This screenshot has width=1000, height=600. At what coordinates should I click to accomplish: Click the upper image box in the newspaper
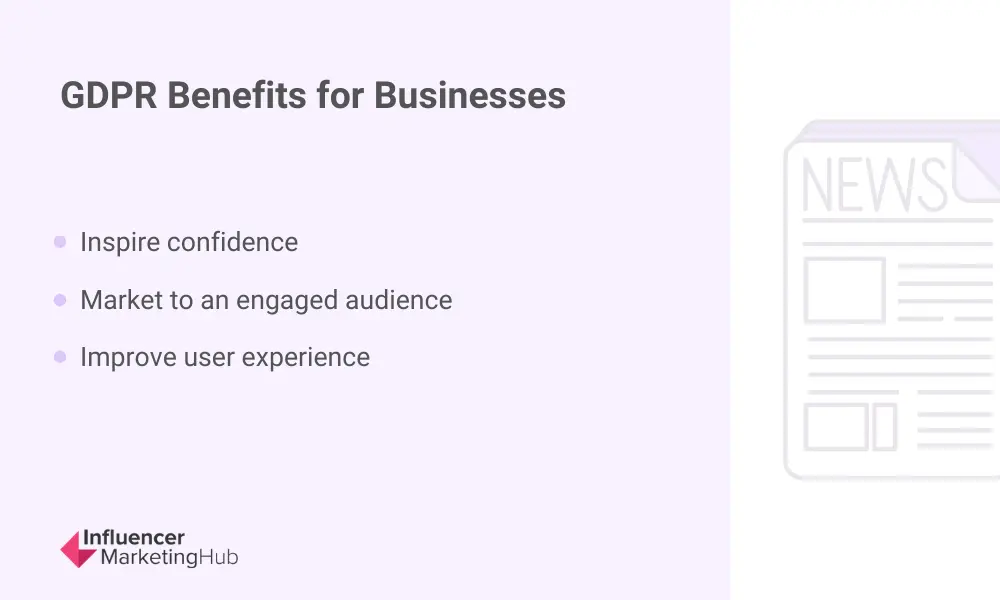tap(844, 290)
